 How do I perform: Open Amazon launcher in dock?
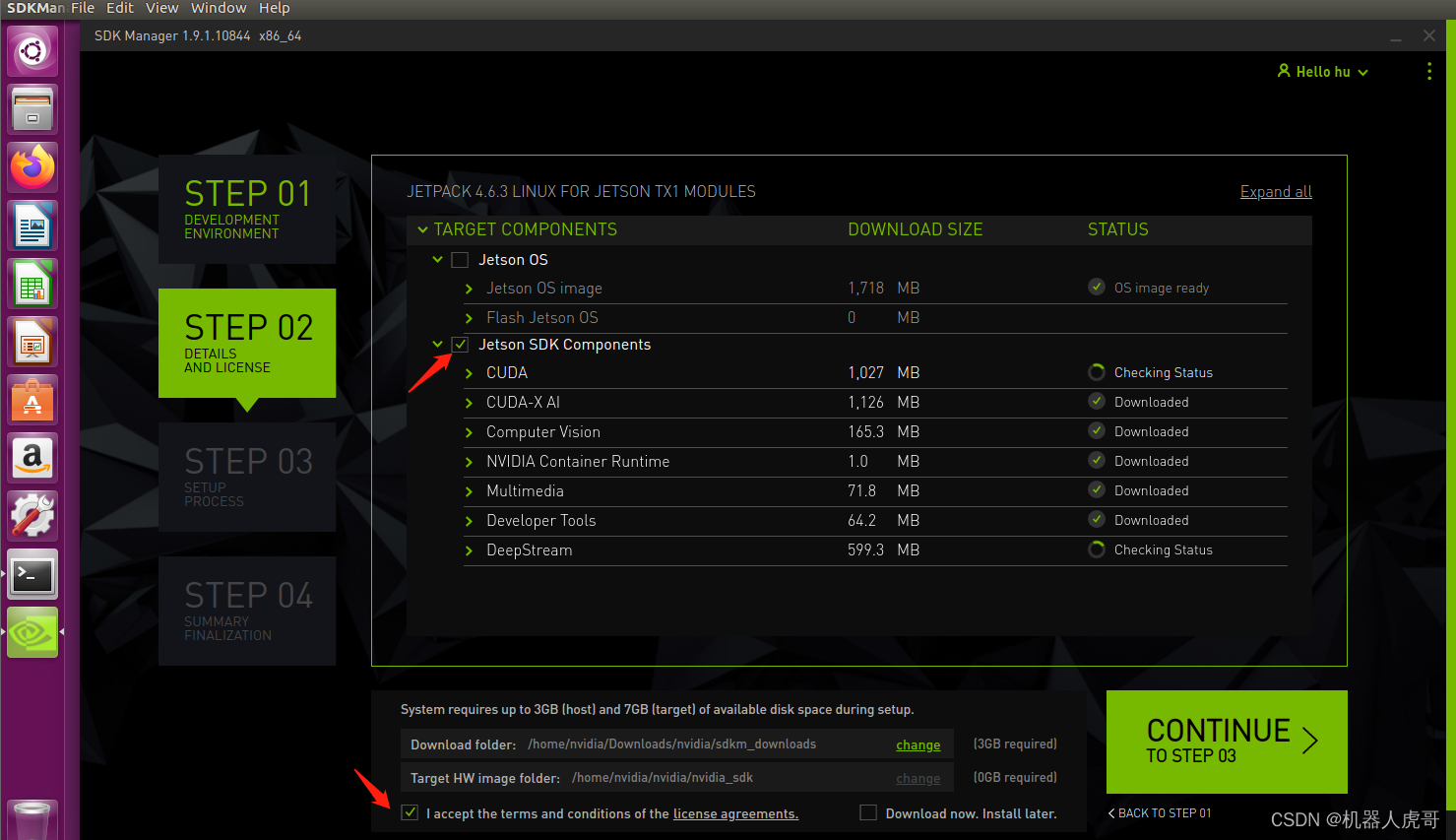(x=32, y=458)
